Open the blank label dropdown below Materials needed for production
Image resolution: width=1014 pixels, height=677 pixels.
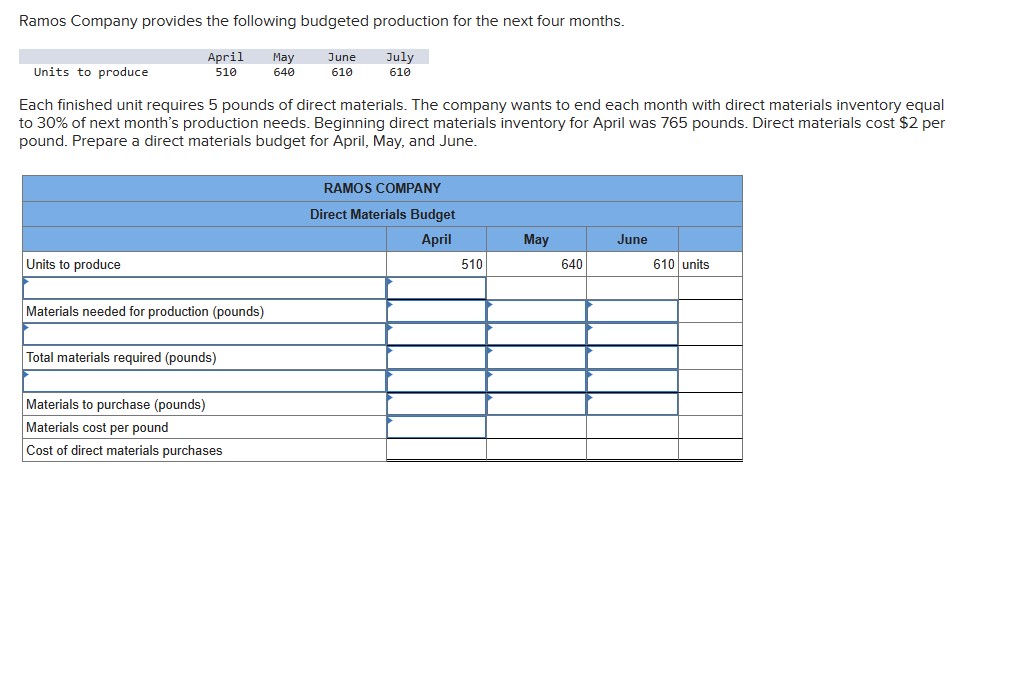[x=204, y=334]
